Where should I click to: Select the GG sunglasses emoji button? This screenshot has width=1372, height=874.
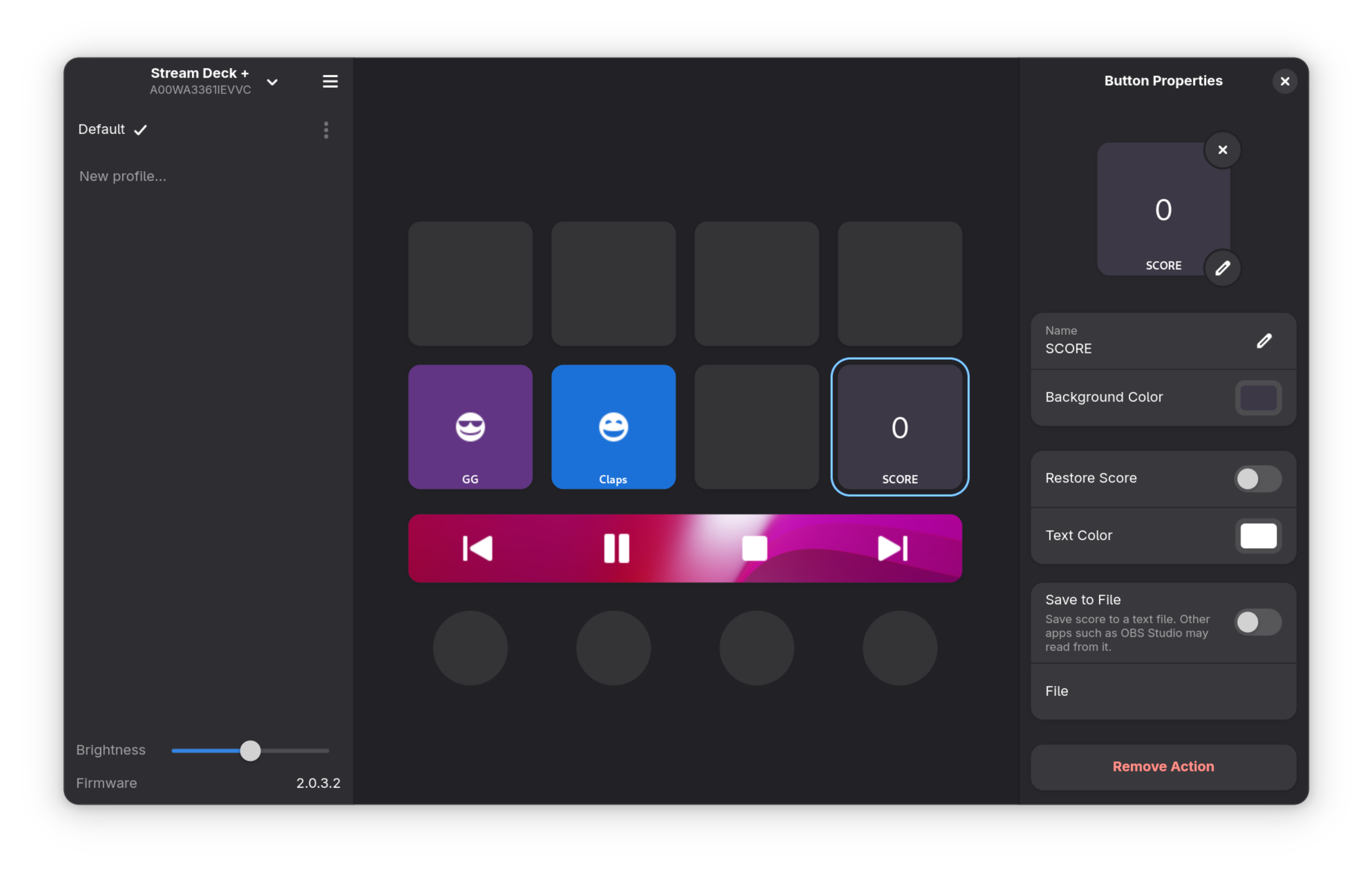(x=470, y=427)
